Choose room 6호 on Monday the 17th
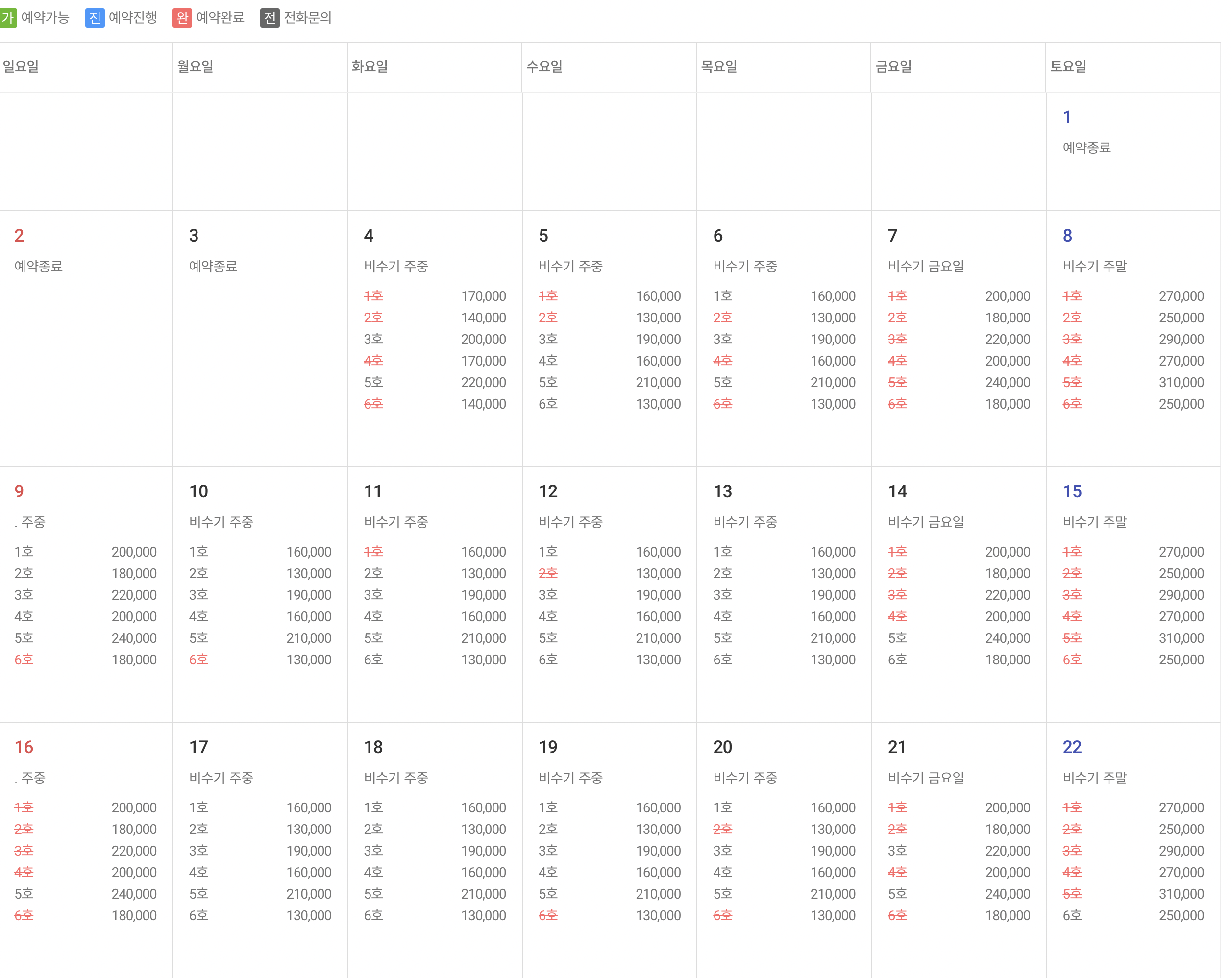Viewport: 1232px width, 978px height. point(199,916)
